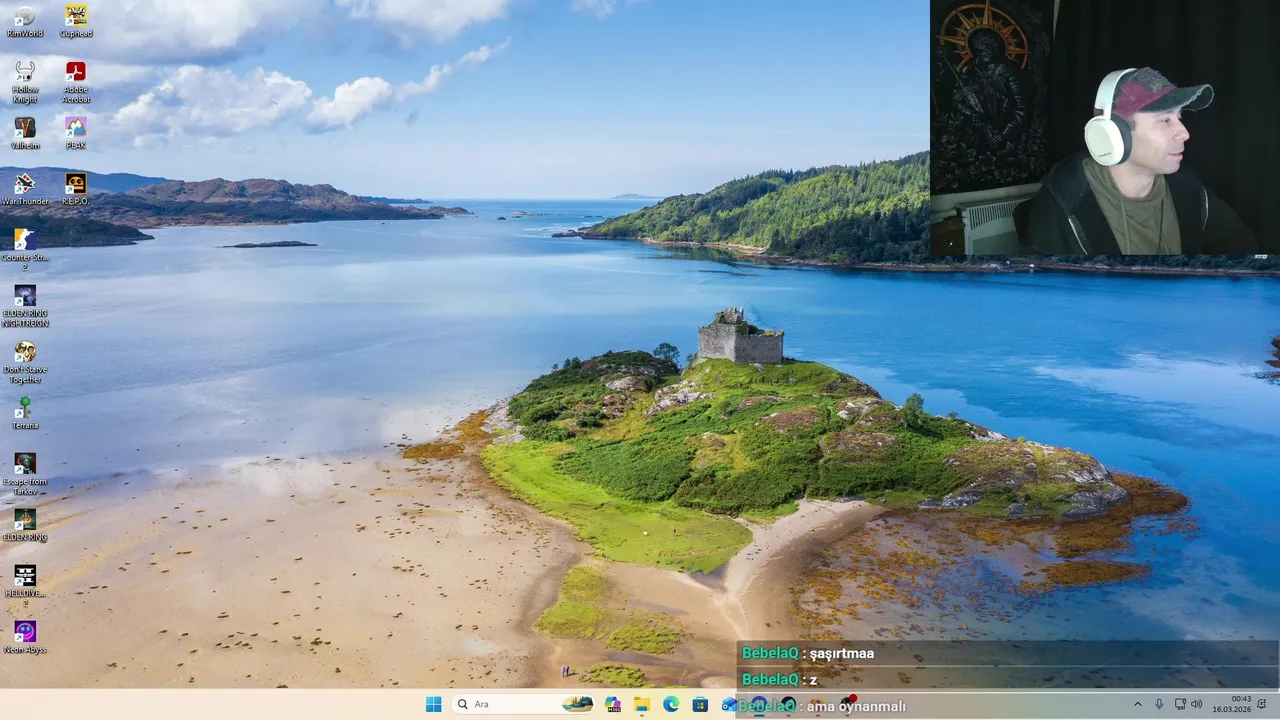Viewport: 1280px width, 720px height.
Task: Open the notification center bell icon
Action: tap(1262, 704)
